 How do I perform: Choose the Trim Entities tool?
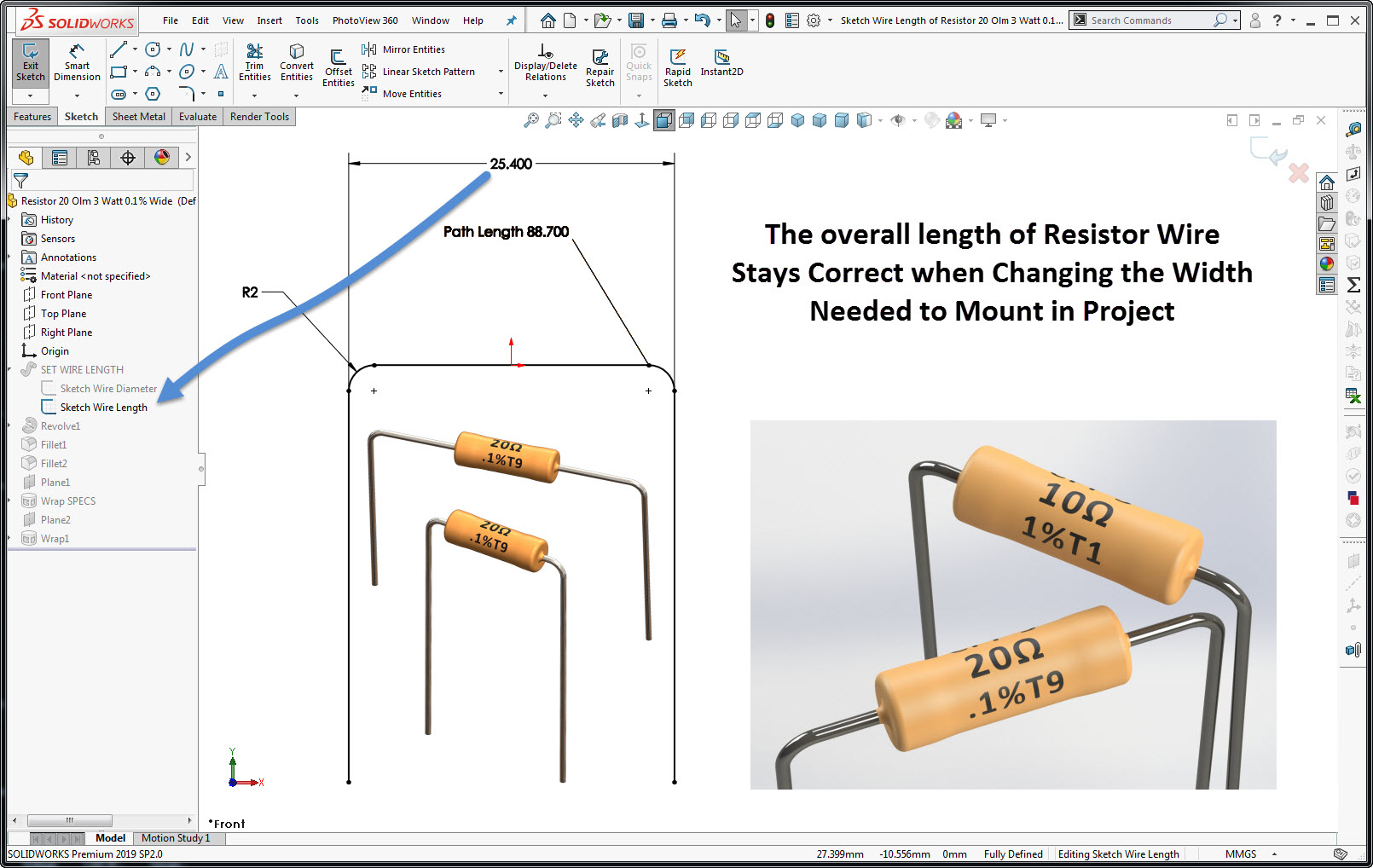click(x=254, y=63)
